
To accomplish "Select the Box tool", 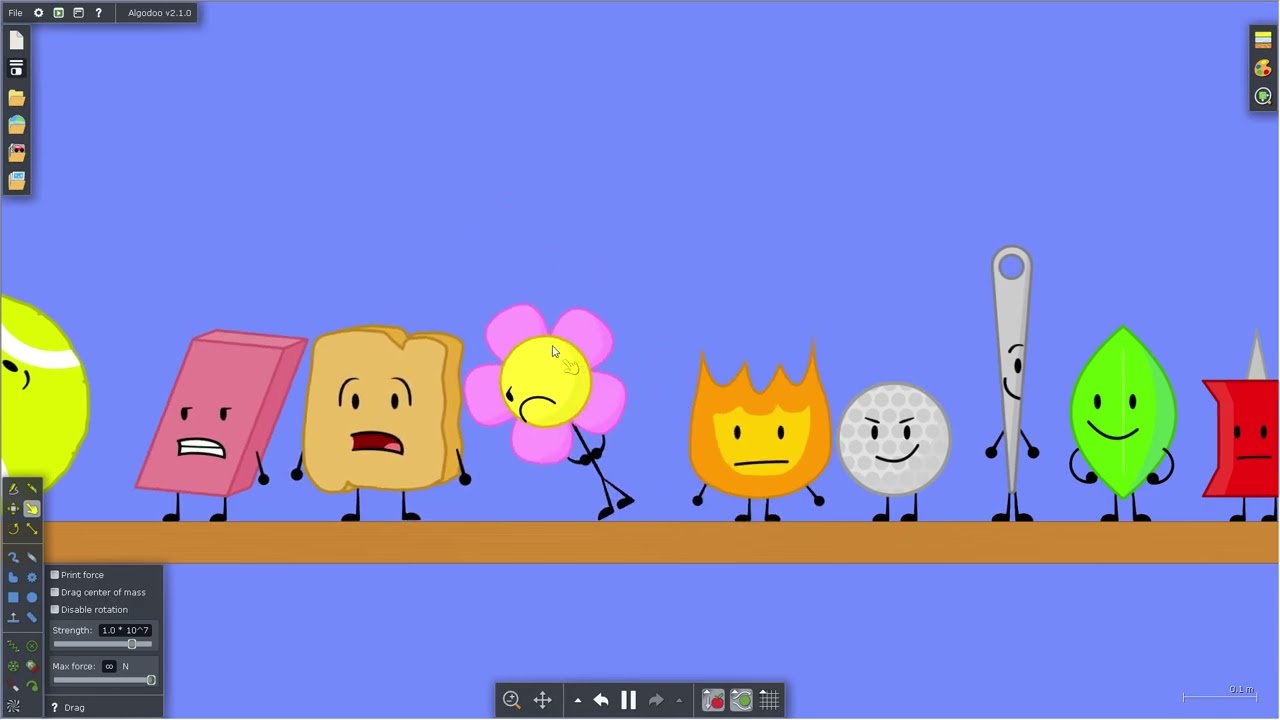I will [x=13, y=597].
